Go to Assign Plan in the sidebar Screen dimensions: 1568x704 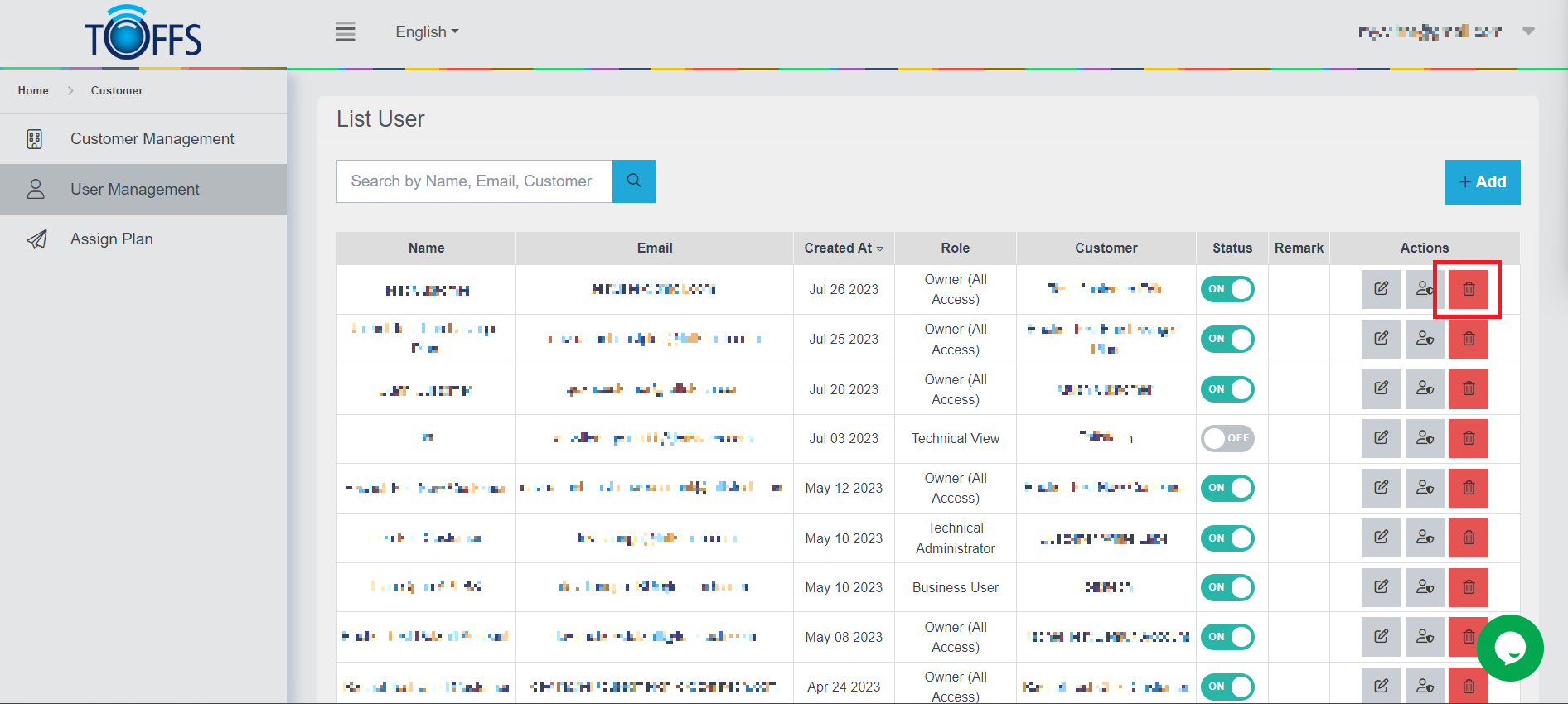(112, 239)
